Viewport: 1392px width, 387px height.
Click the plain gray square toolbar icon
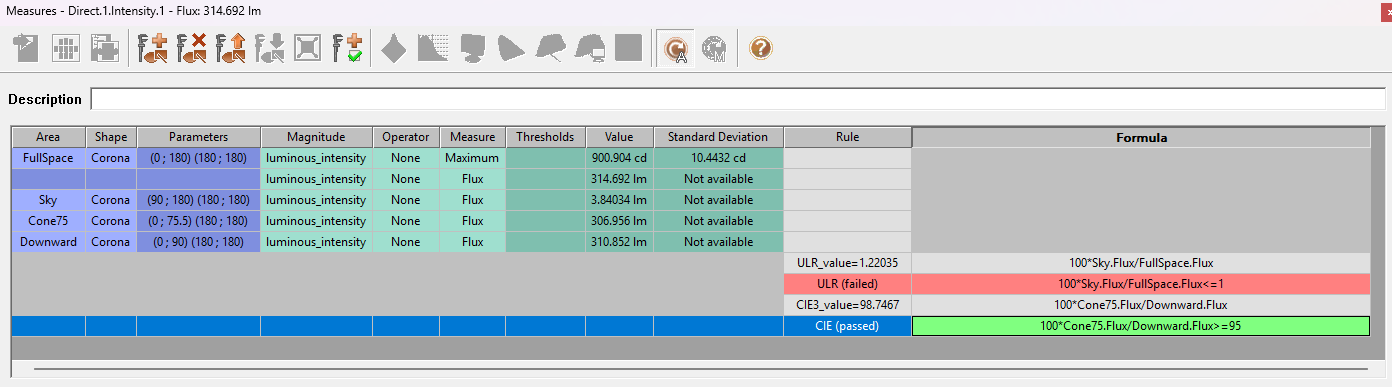pyautogui.click(x=628, y=47)
